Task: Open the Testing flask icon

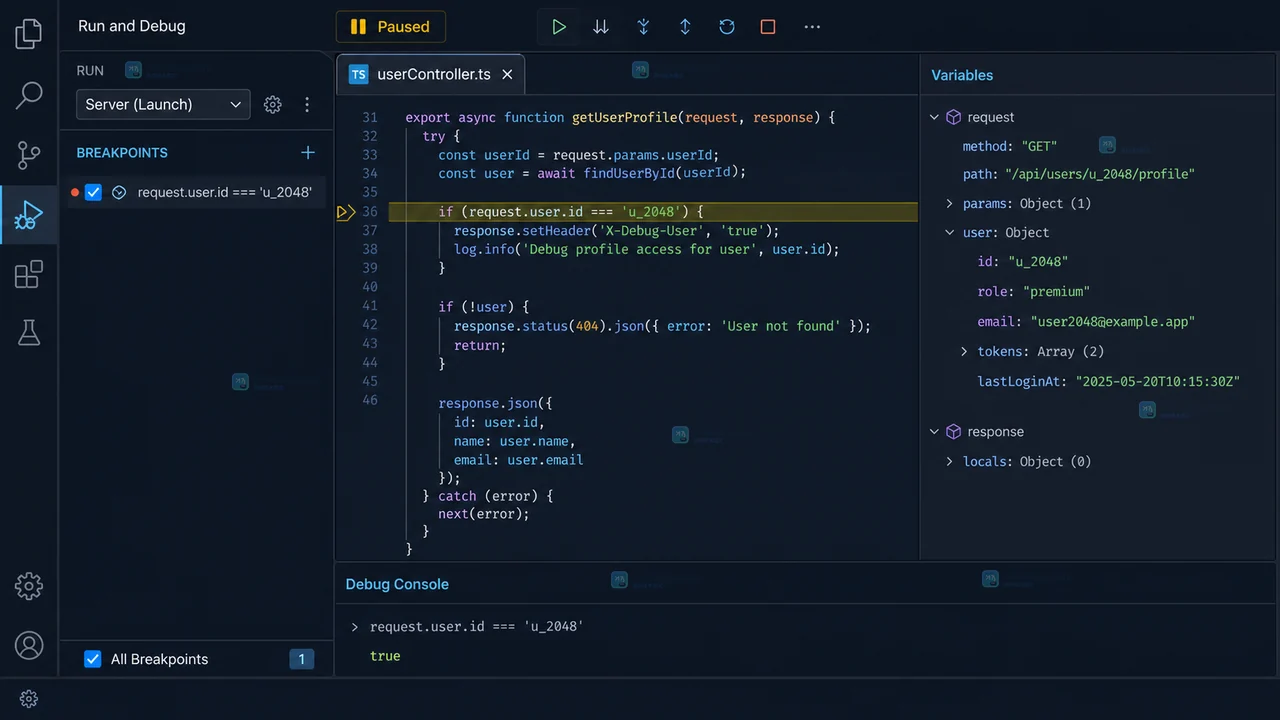Action: pyautogui.click(x=29, y=333)
